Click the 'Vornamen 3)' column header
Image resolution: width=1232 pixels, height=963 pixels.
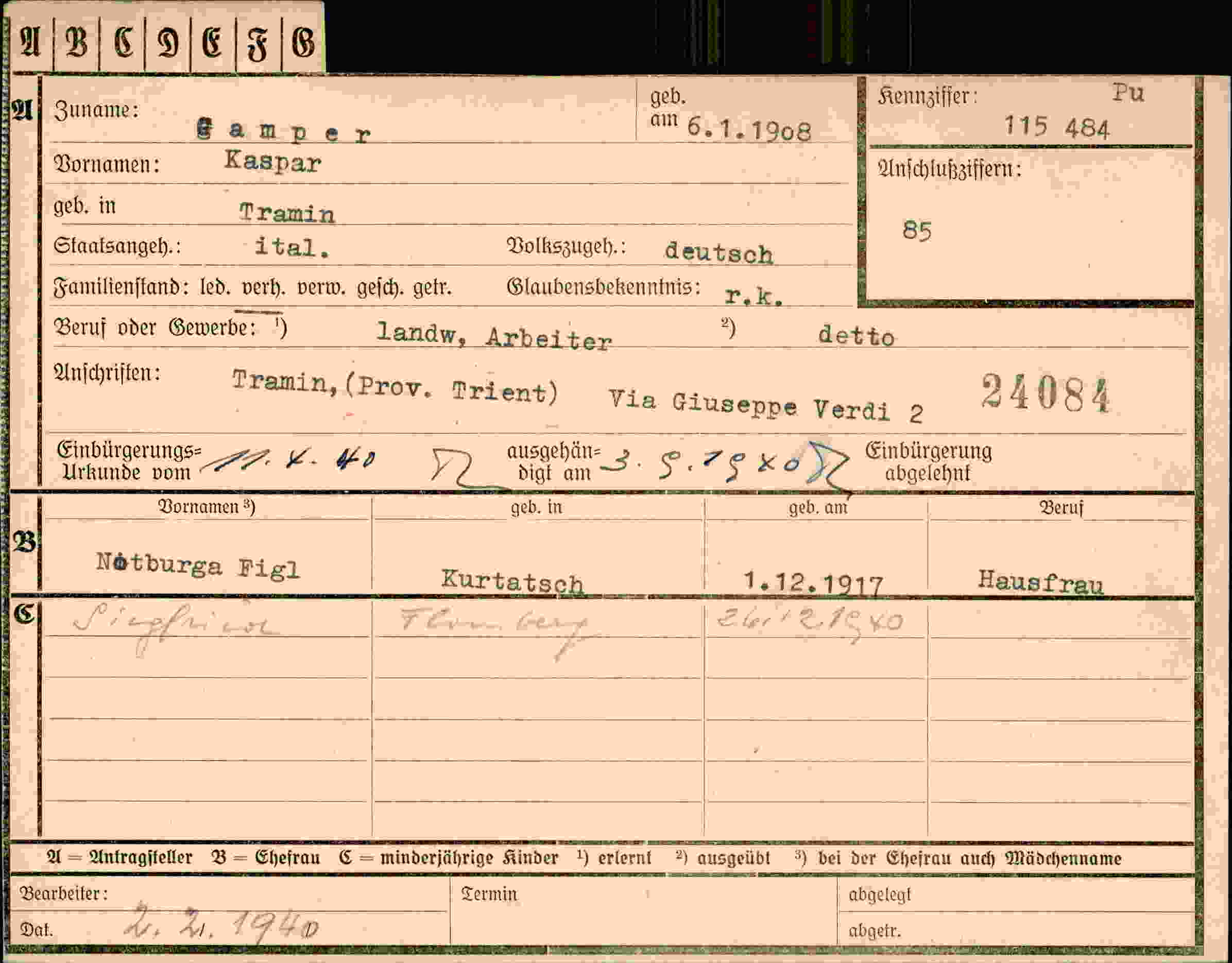(207, 507)
